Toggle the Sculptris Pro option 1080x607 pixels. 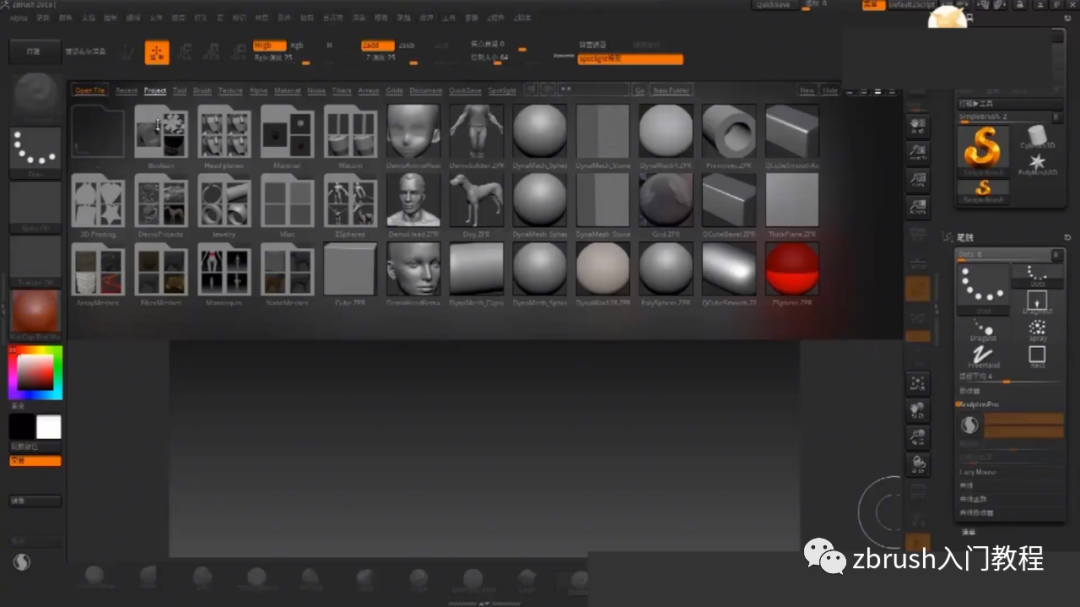pos(979,404)
